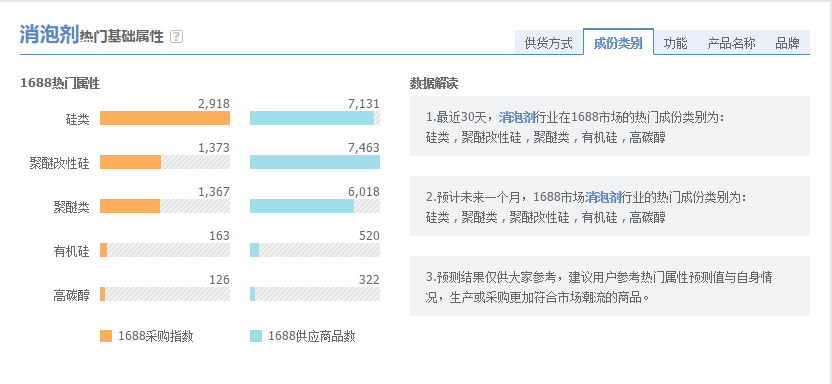This screenshot has height=384, width=832.
Task: Click the 硅类 row label
Action: [77, 119]
